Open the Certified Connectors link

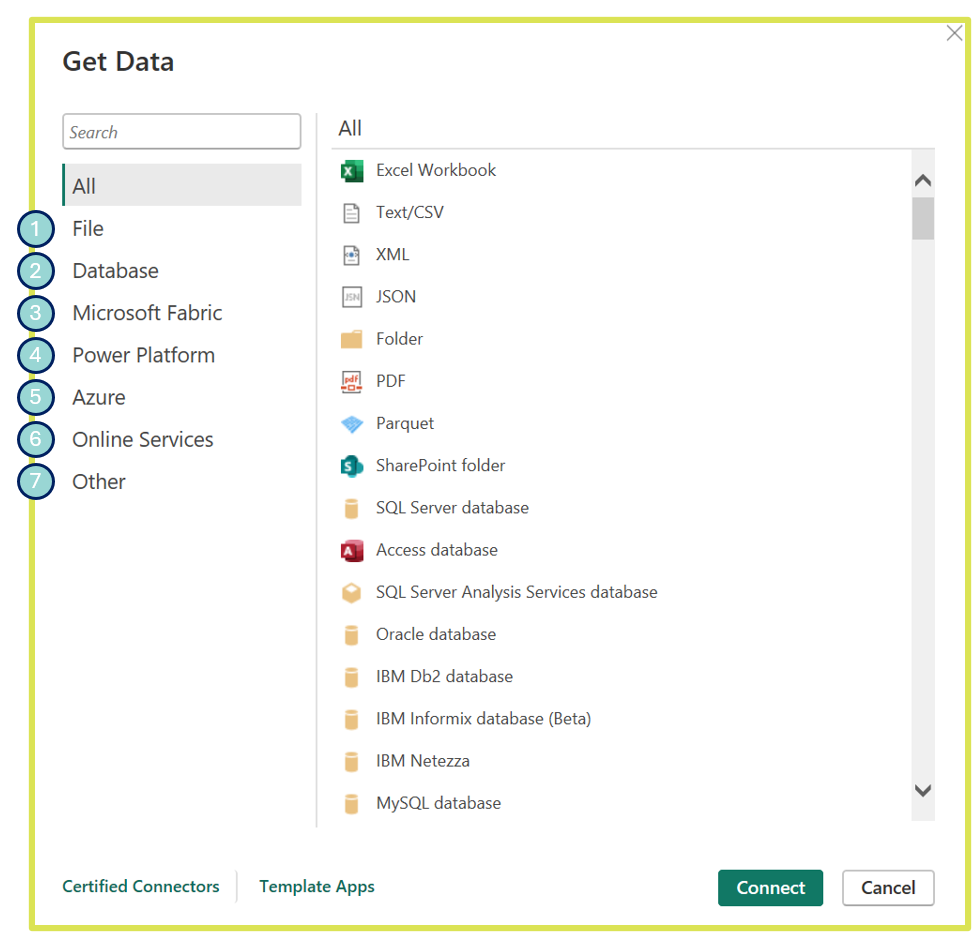tap(141, 887)
